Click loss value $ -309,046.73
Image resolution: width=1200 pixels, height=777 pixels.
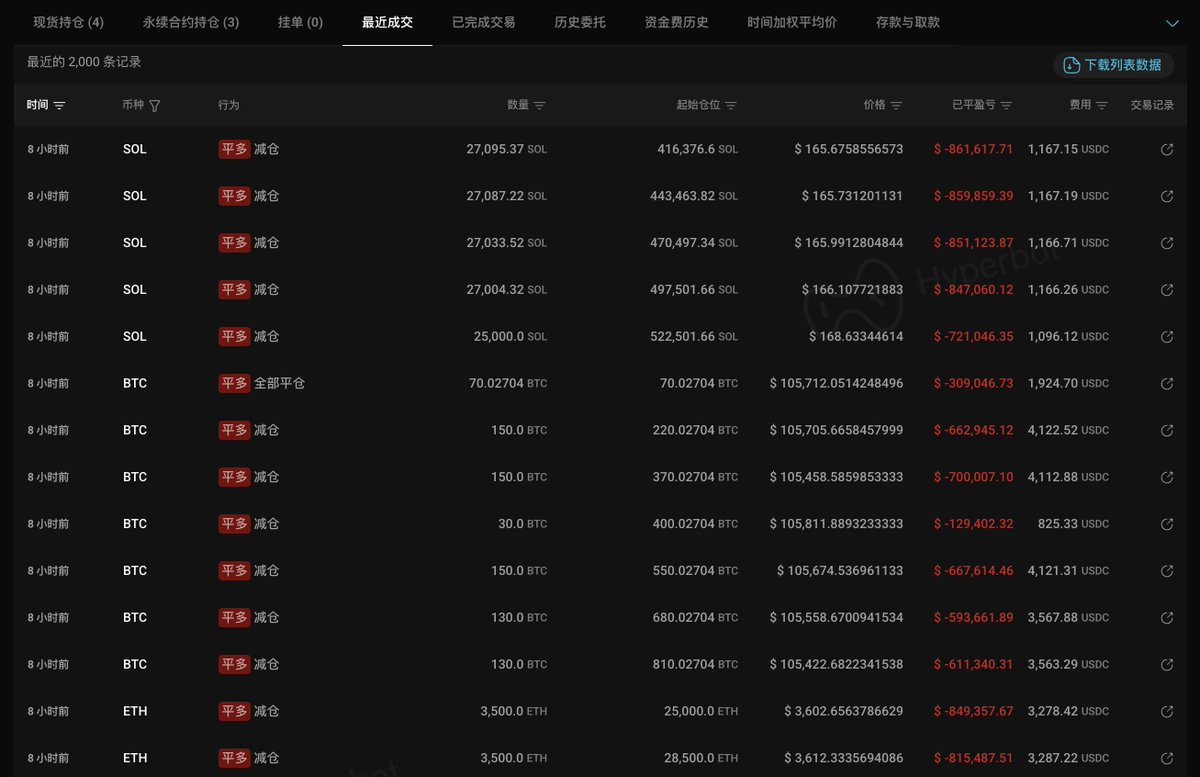click(x=973, y=383)
